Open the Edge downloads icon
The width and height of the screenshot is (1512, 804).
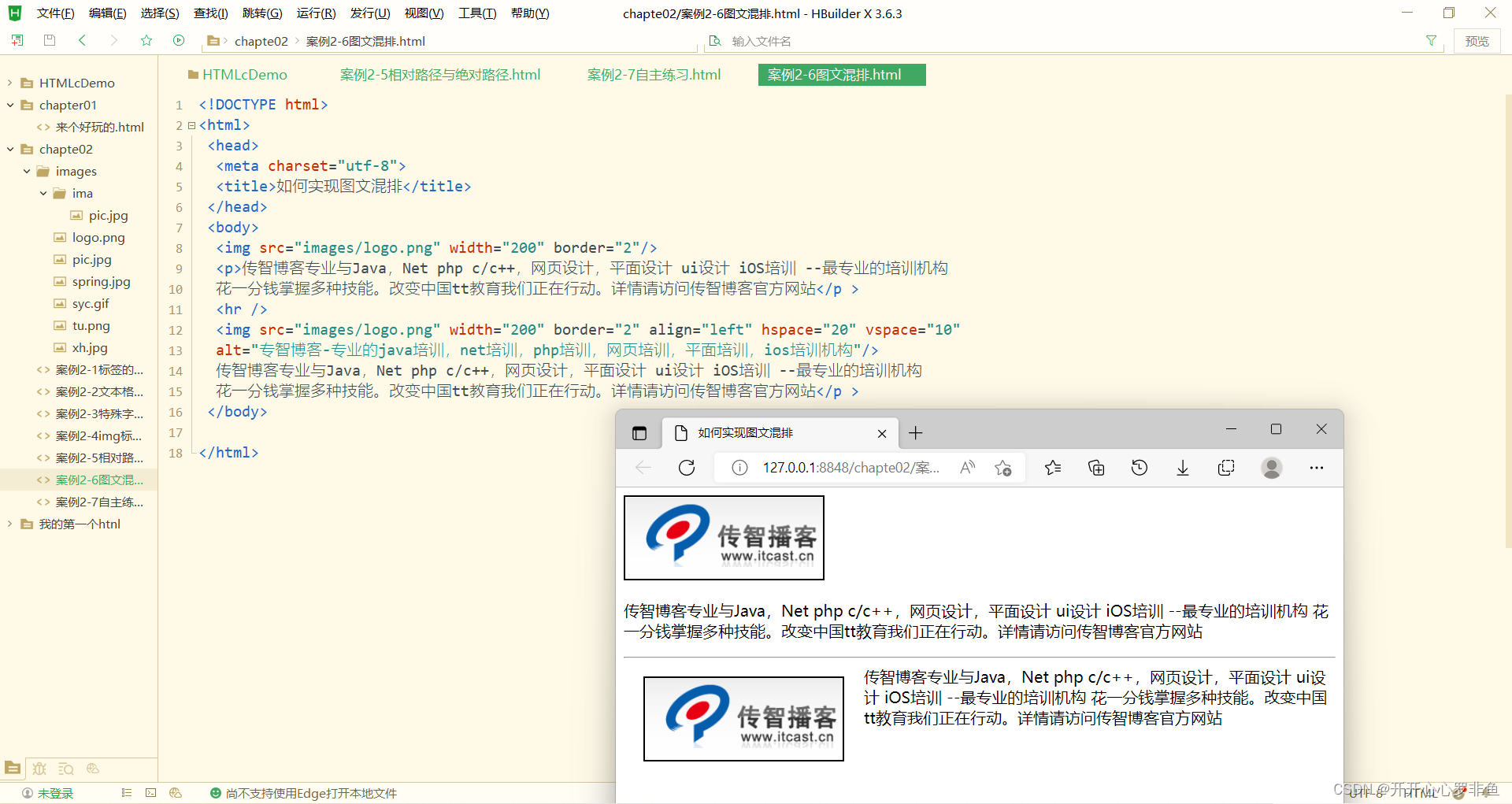tap(1183, 468)
